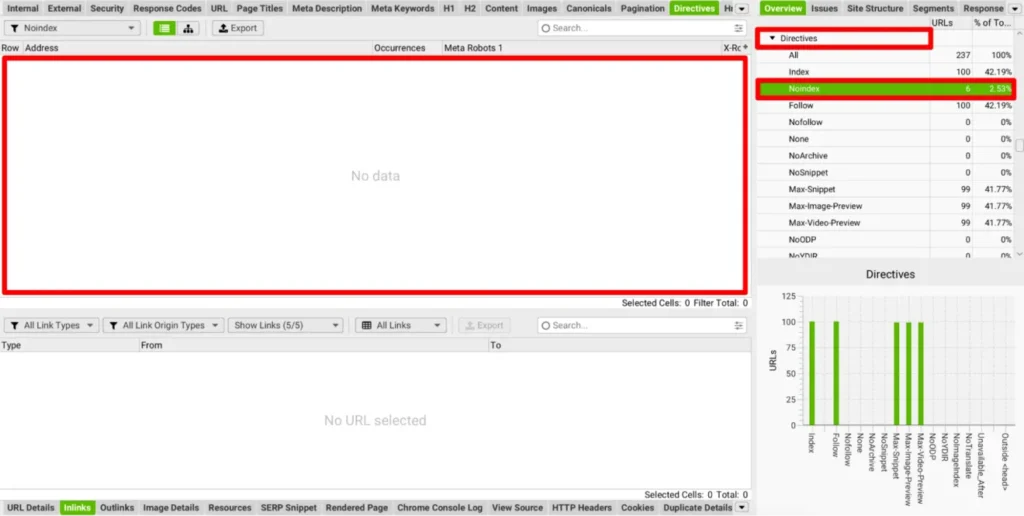Switch to list view icon
Screen dimensions: 1024x516
click(165, 28)
